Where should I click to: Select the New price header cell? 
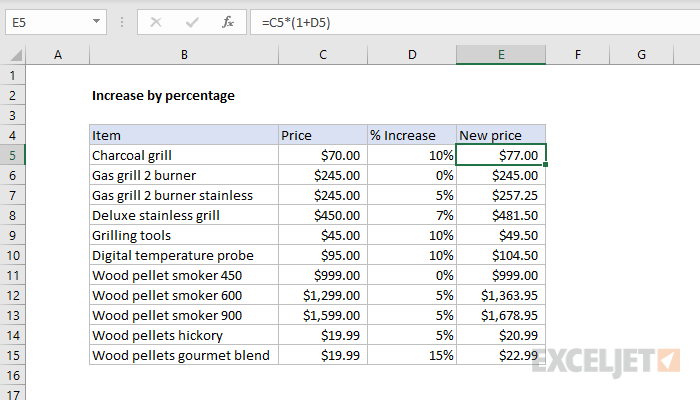point(501,135)
